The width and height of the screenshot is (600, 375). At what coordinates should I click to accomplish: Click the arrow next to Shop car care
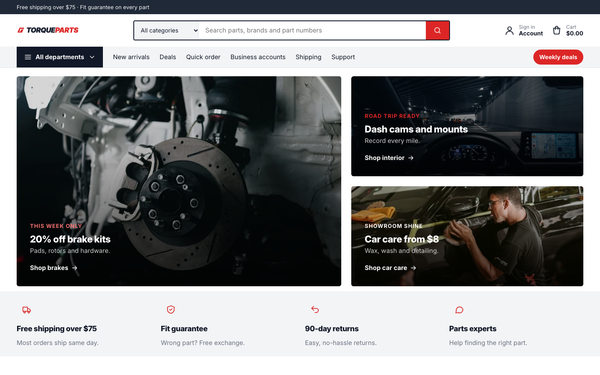coord(413,268)
